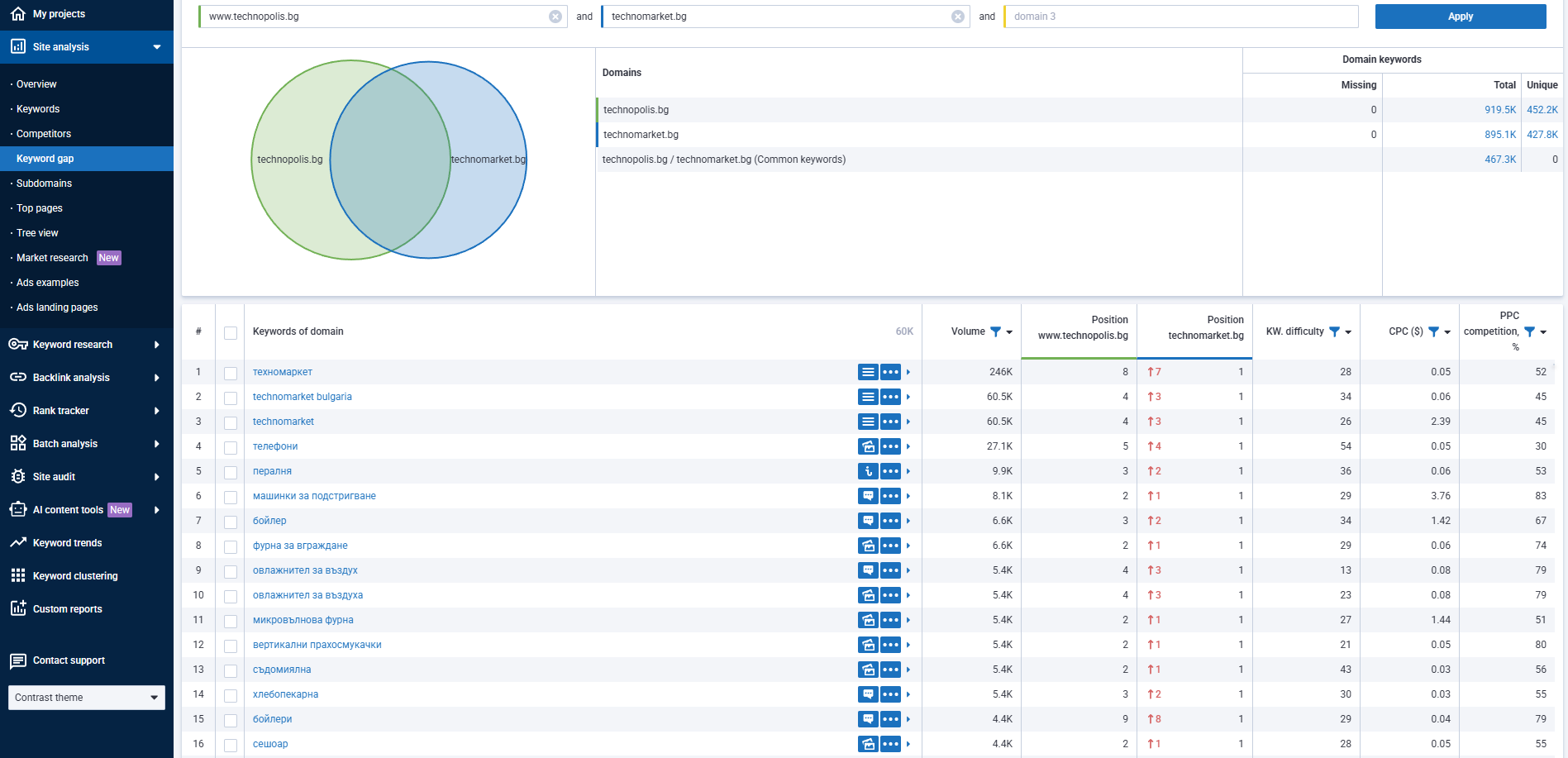The width and height of the screenshot is (1568, 758).
Task: Click SERP features icon for техномаркет row
Action: (x=868, y=372)
